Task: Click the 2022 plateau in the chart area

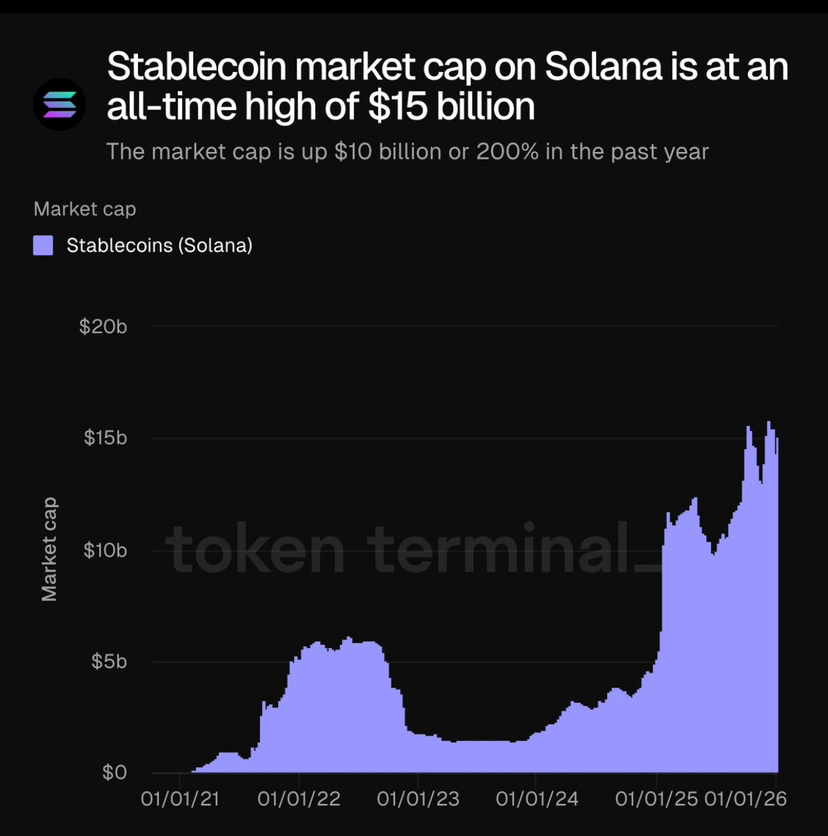Action: pos(340,700)
